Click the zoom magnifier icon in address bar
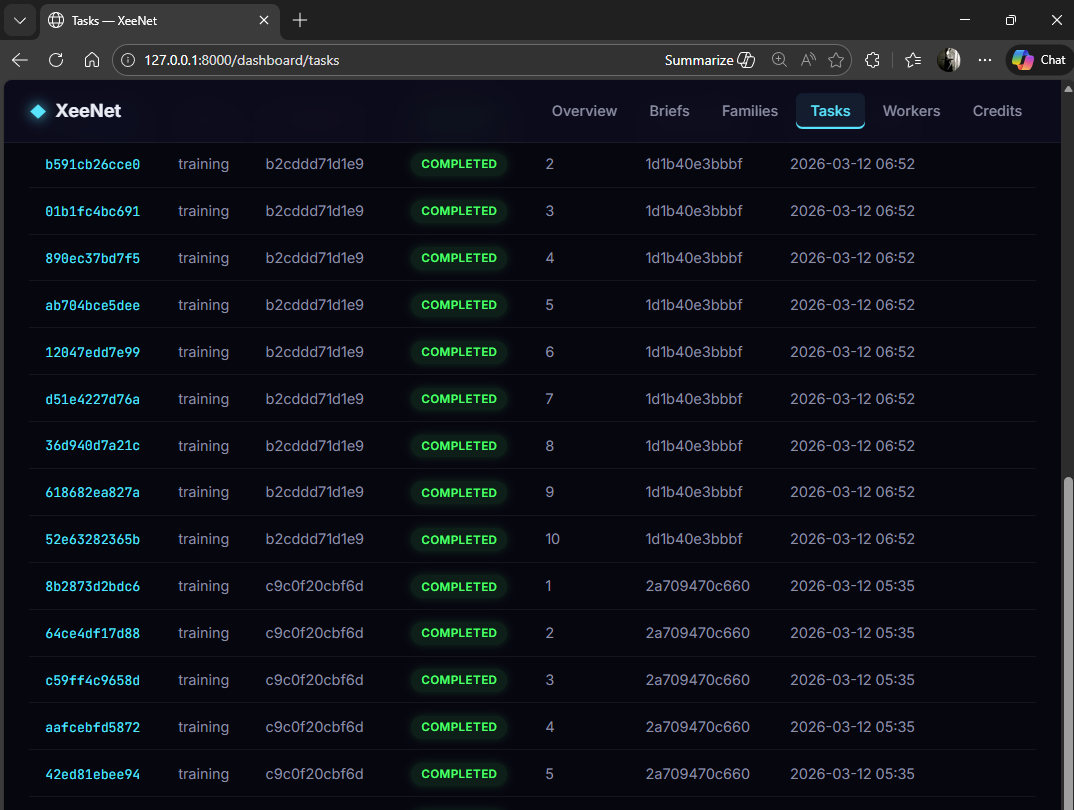This screenshot has height=810, width=1074. pos(779,60)
